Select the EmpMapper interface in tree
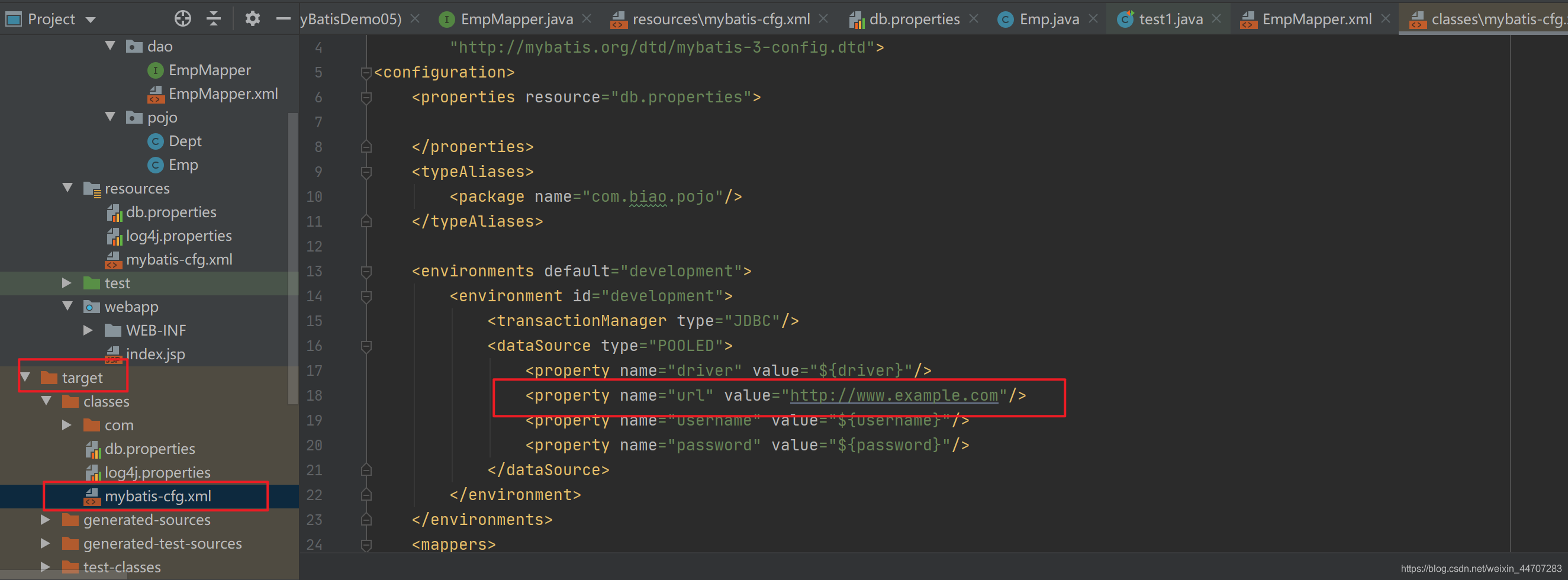The image size is (1568, 580). [199, 70]
